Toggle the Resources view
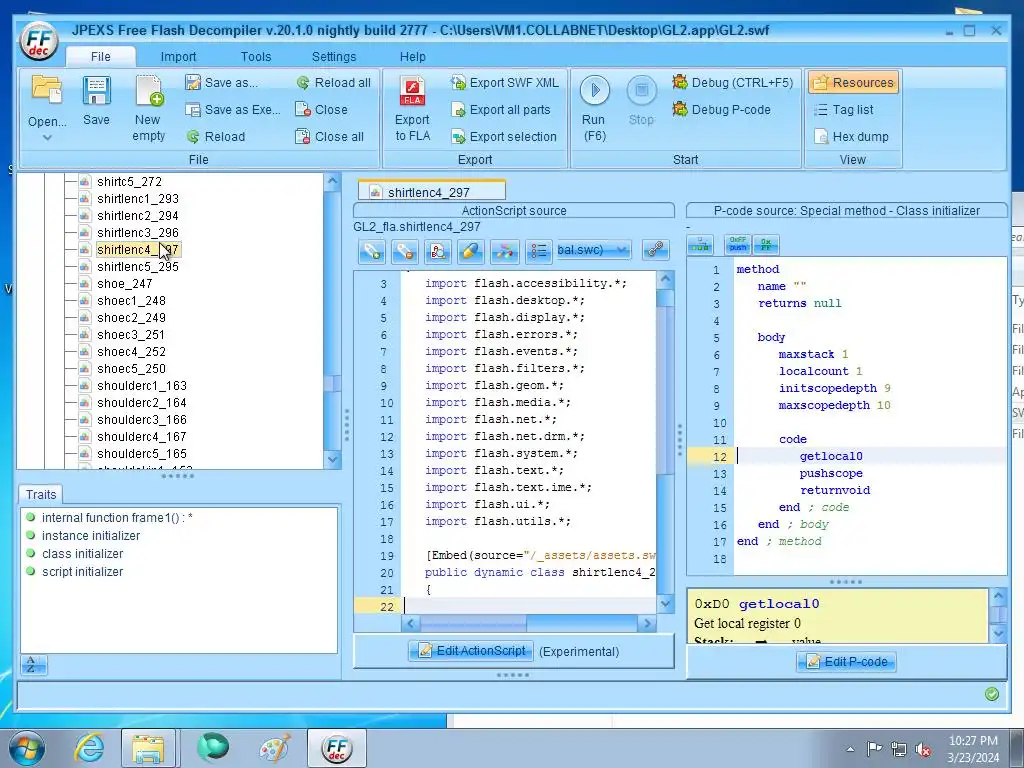Screen dimensions: 1024x768 pyautogui.click(x=854, y=82)
